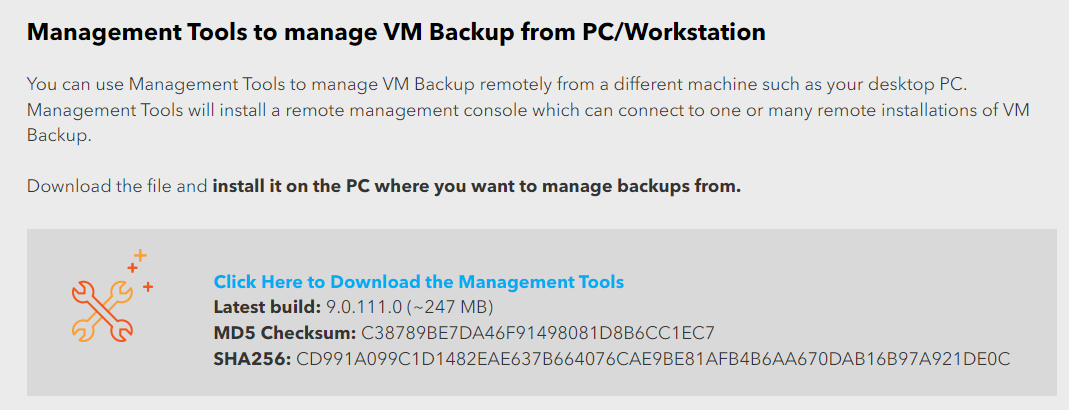Click the 'Latest build:' label
1069x410 pixels.
coord(267,307)
